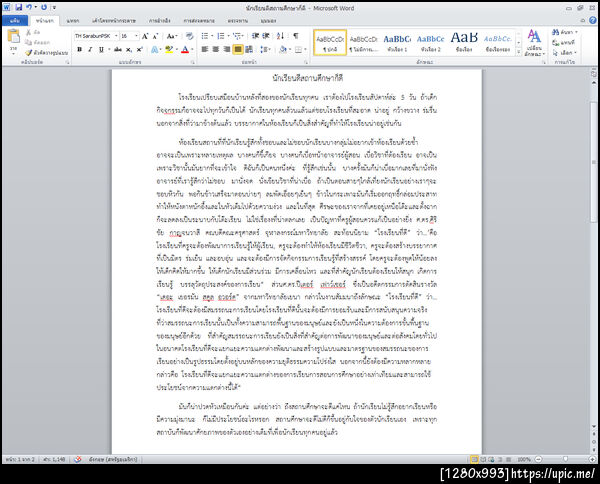Apply the yellow text highlight color
This screenshot has width=600, height=484.
(x=169, y=49)
